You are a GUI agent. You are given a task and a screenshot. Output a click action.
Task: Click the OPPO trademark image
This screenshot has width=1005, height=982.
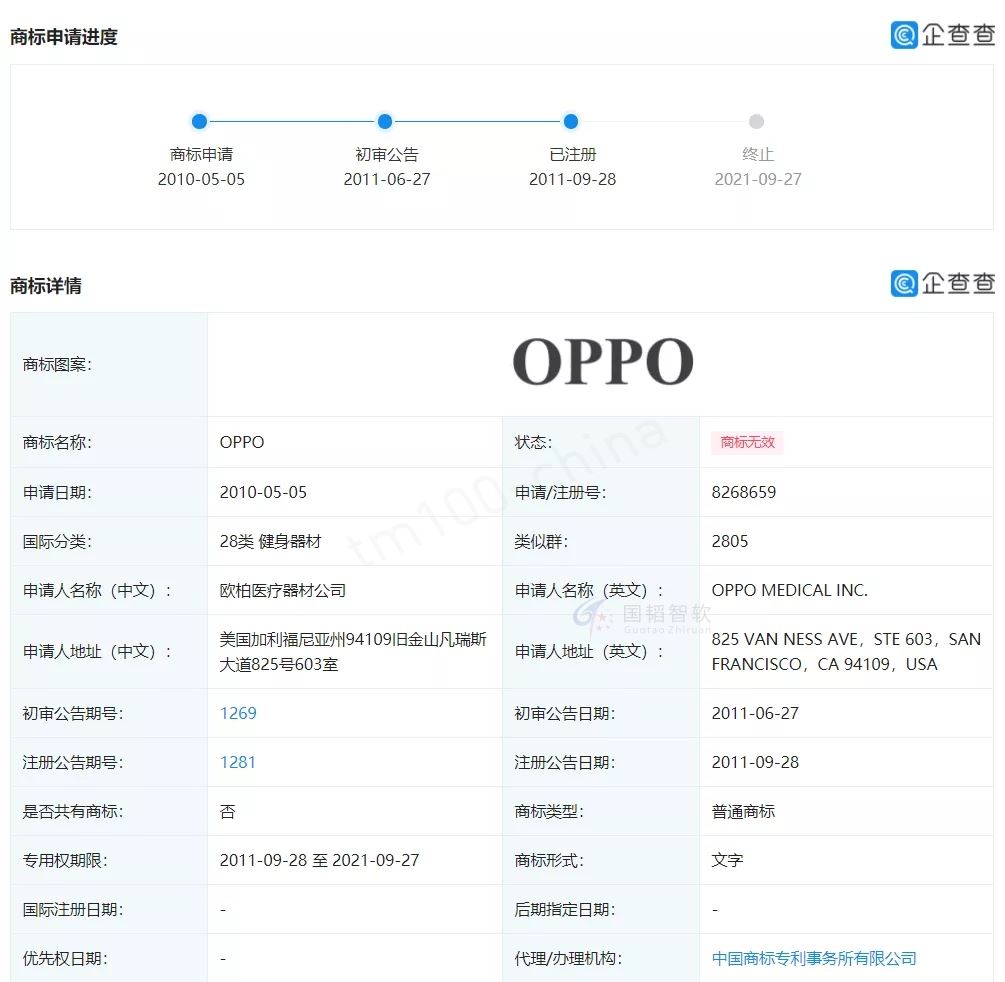(x=603, y=362)
